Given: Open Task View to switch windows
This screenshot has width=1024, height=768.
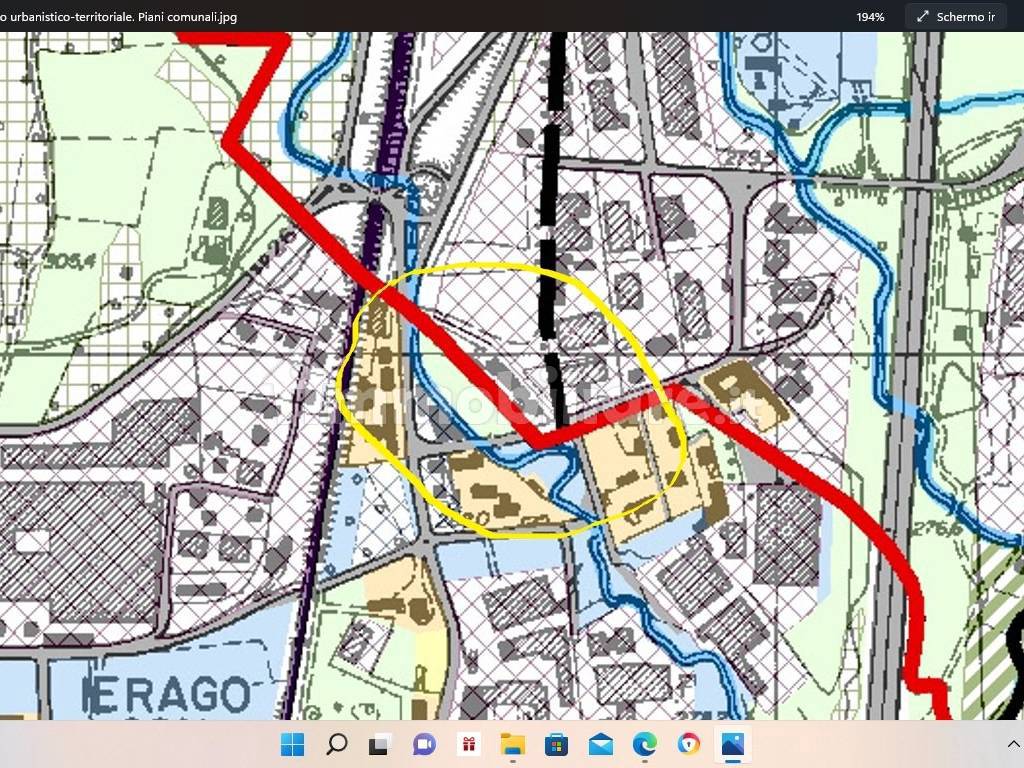Looking at the screenshot, I should 381,745.
